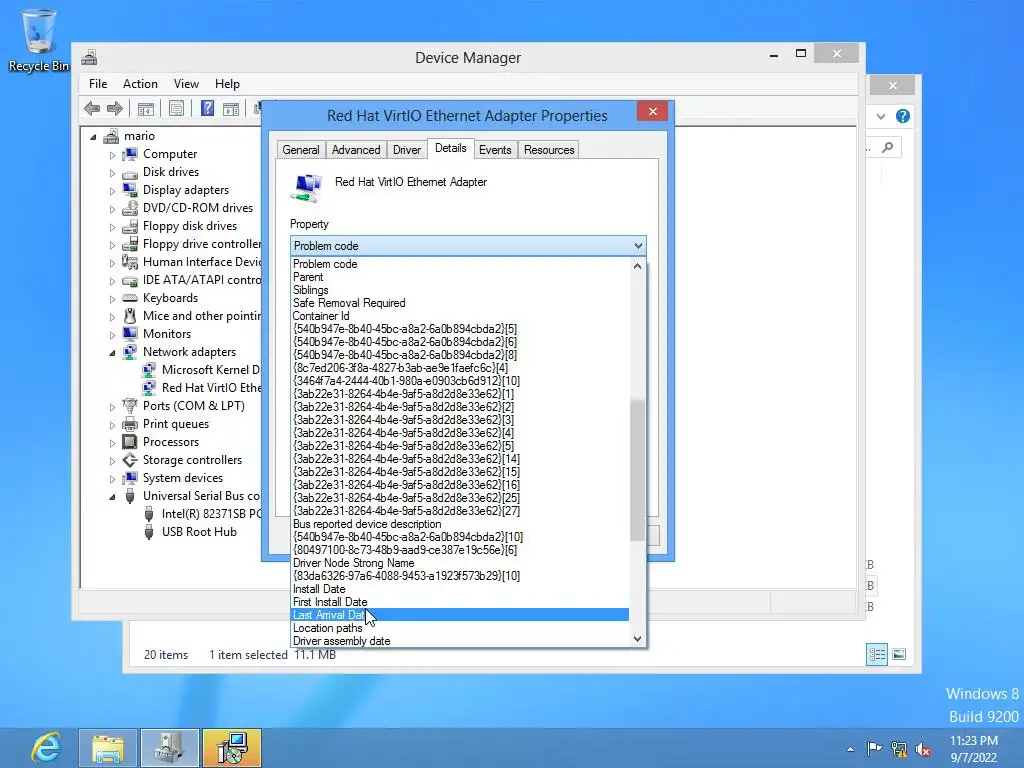Show hidden tray icons arrow
Viewport: 1024px width, 768px height.
[850, 749]
